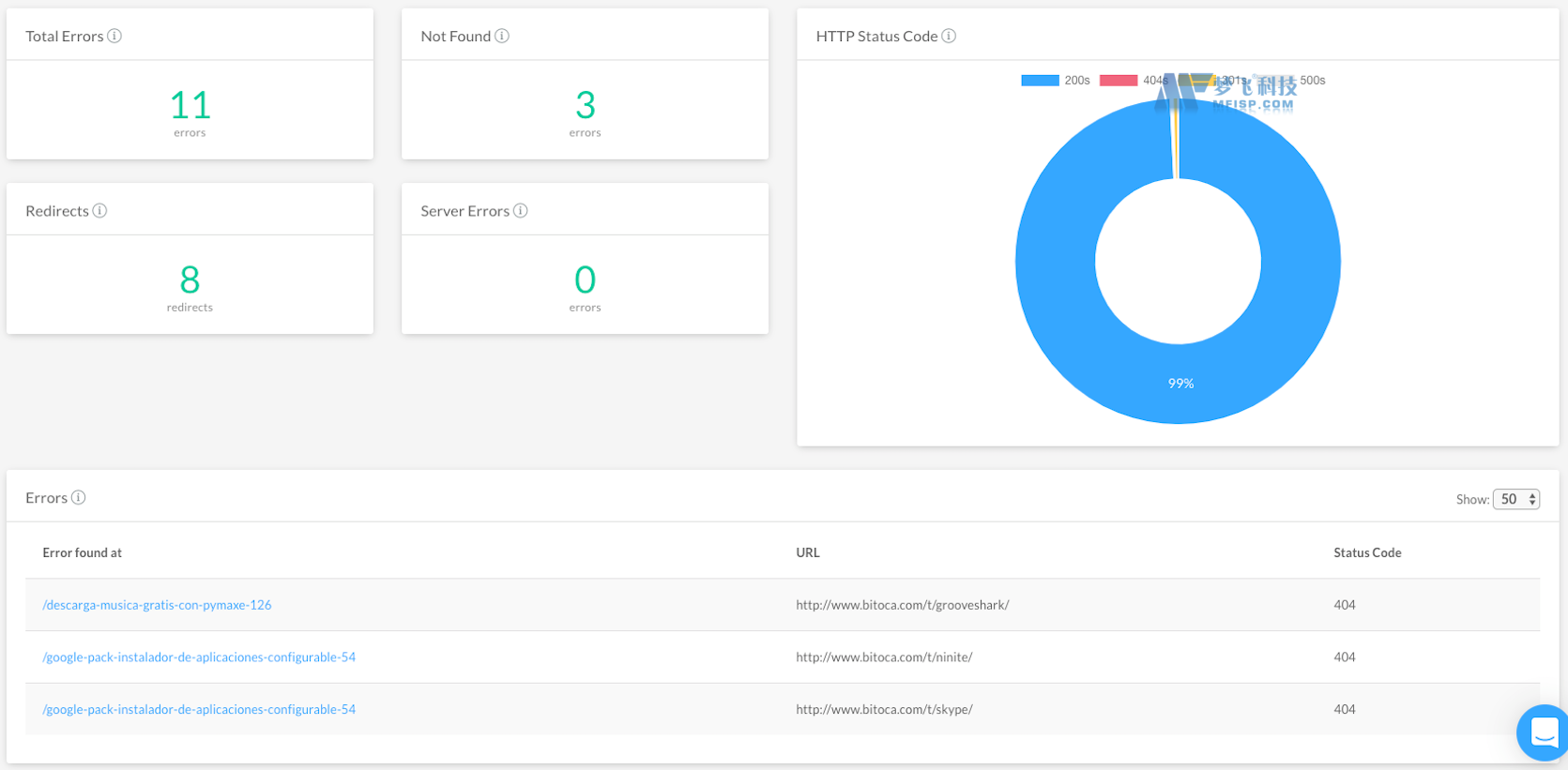
Task: Click the Total Errors info icon
Action: pyautogui.click(x=114, y=36)
